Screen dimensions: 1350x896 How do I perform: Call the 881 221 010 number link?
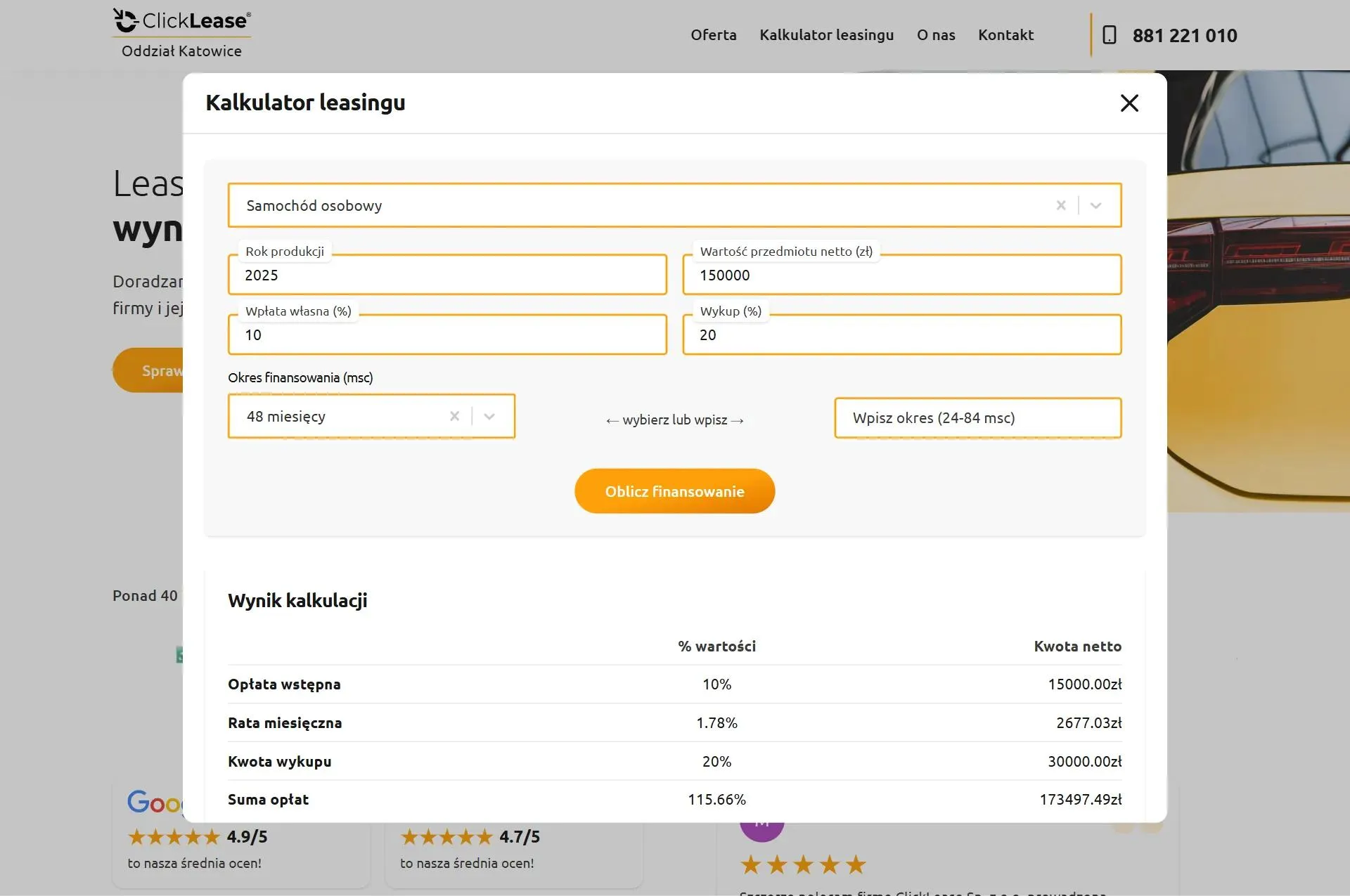coord(1185,35)
